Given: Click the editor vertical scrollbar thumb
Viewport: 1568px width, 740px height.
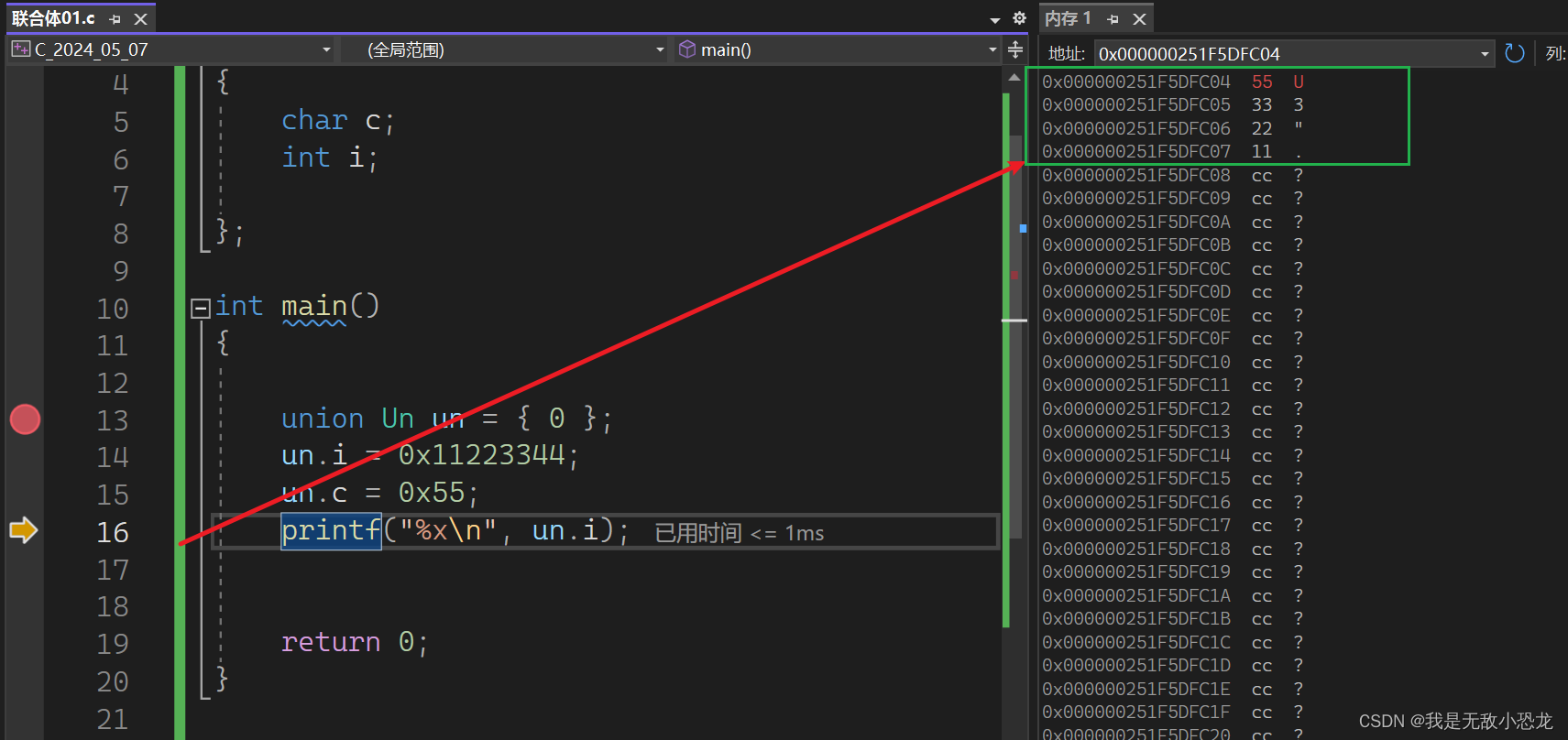Looking at the screenshot, I should pyautogui.click(x=1015, y=336).
